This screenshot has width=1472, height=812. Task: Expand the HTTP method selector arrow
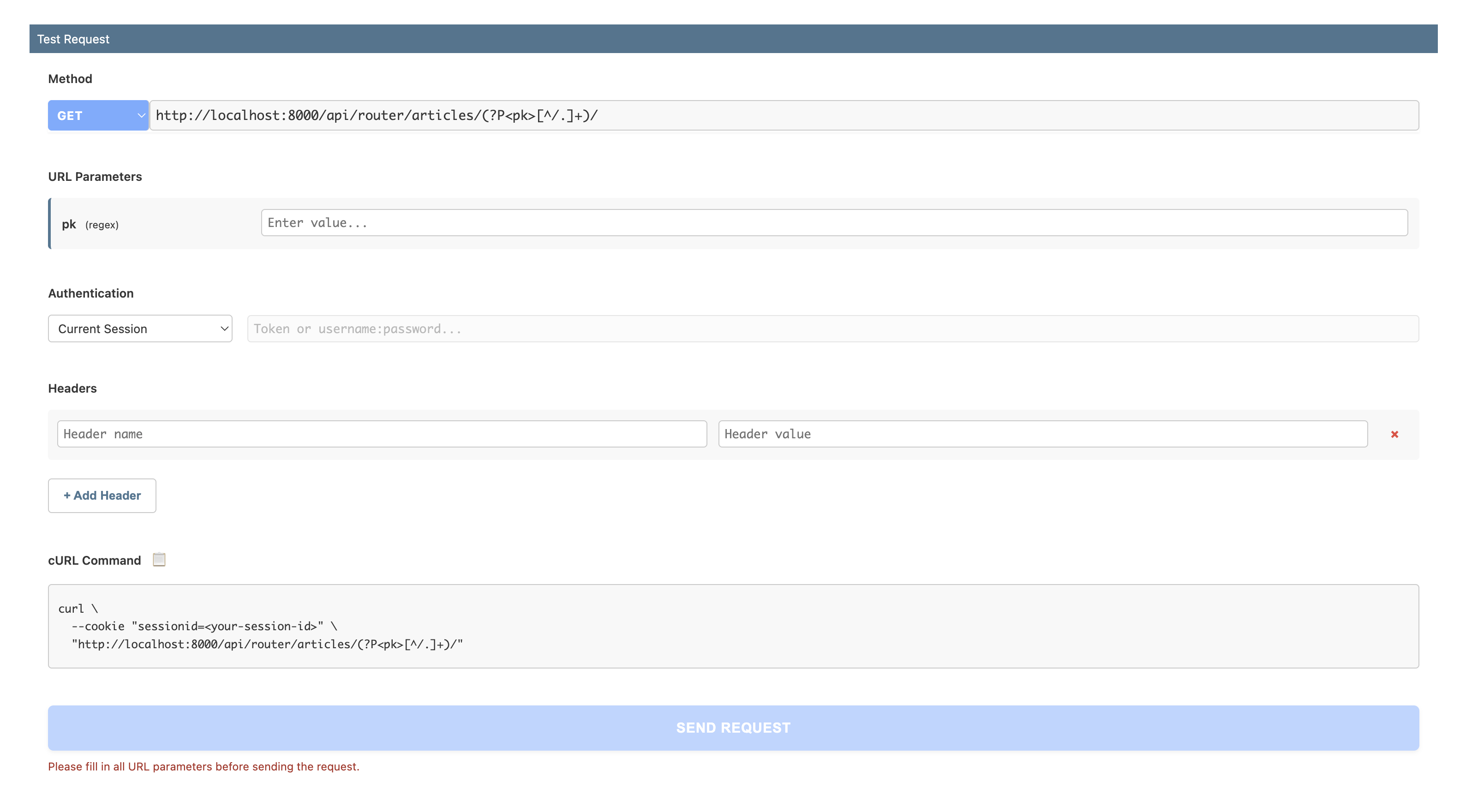pyautogui.click(x=141, y=115)
